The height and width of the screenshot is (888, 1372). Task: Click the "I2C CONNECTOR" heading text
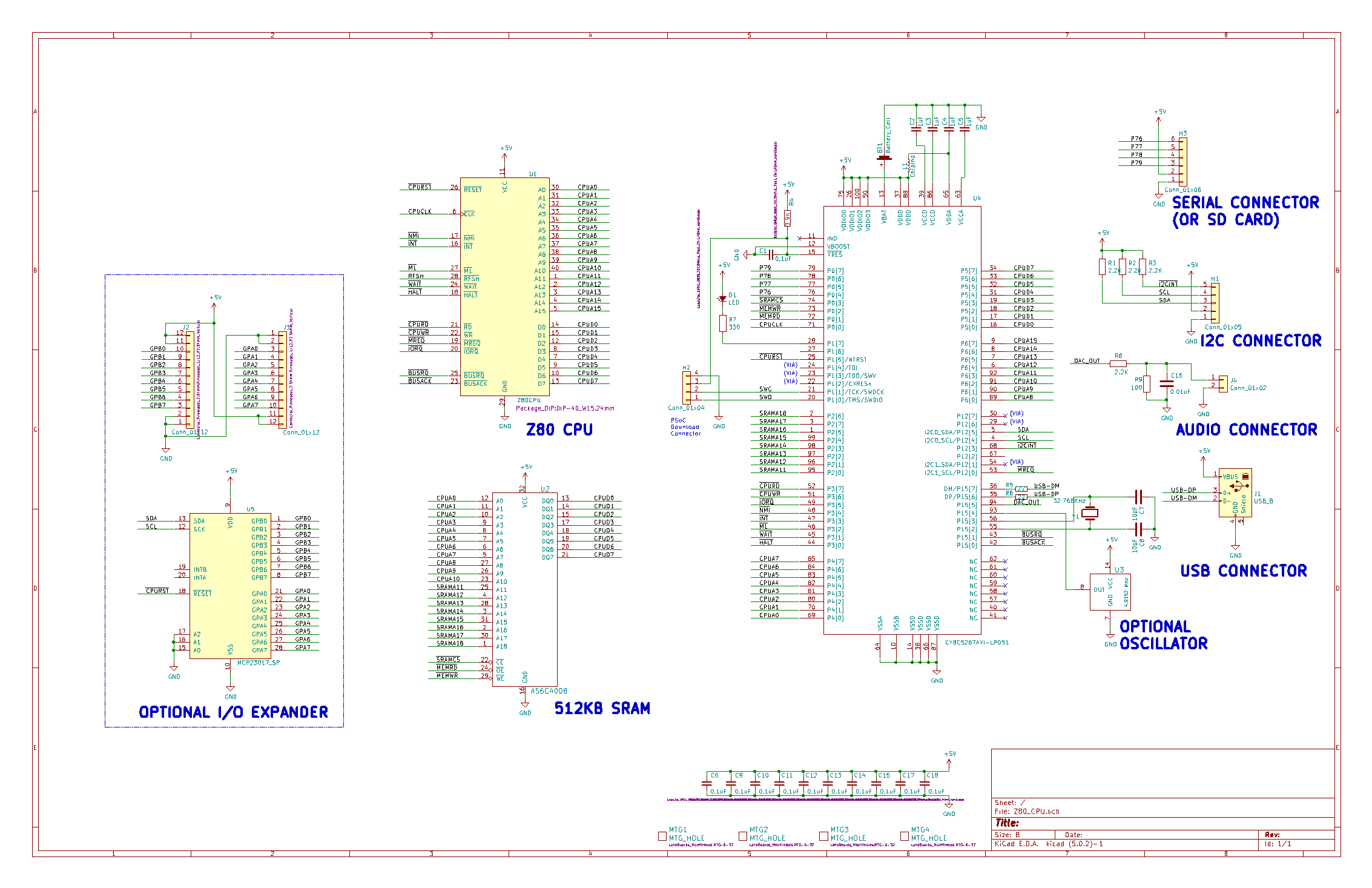(1260, 341)
